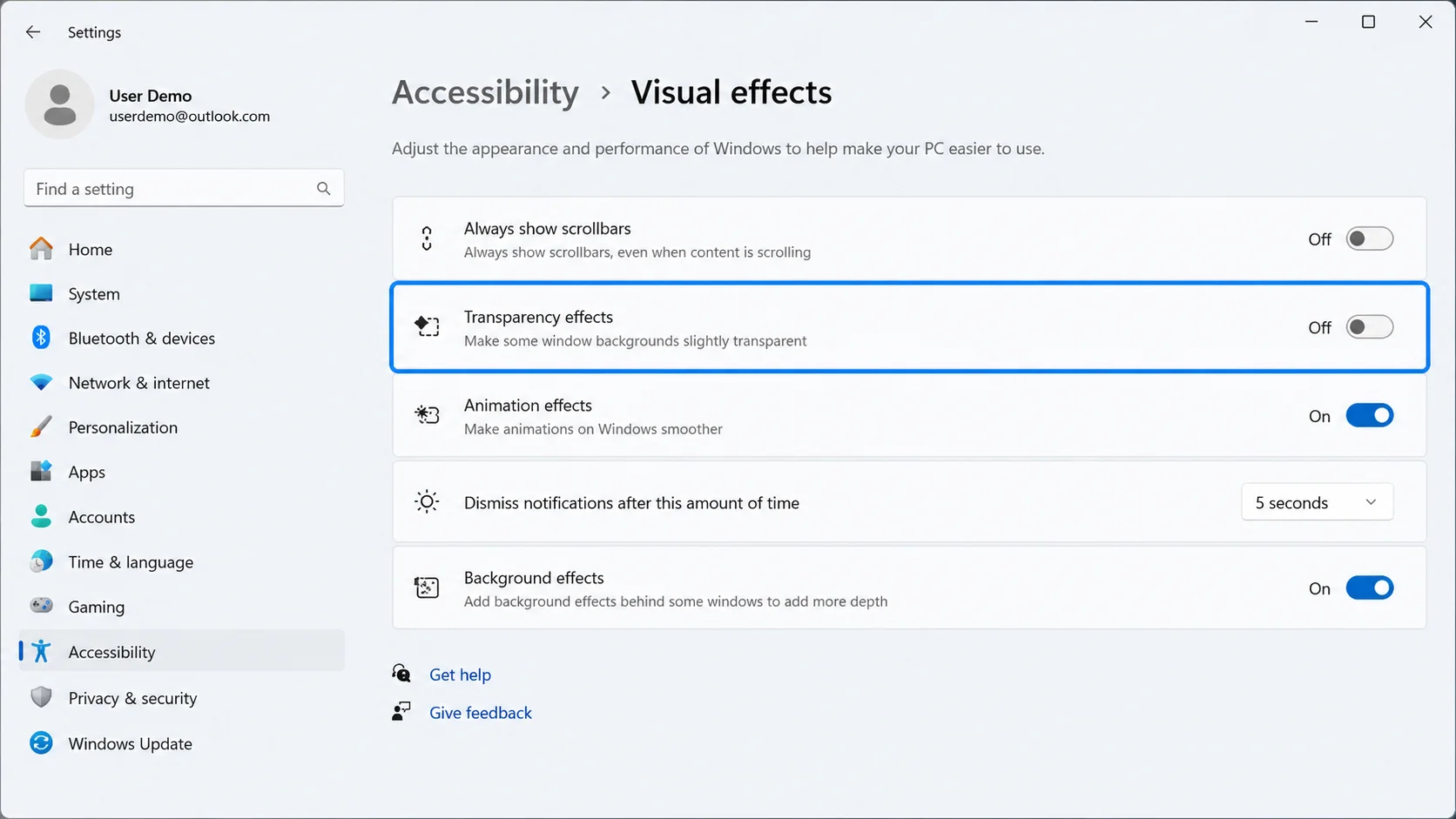Click the breadcrumb chevron after Accessibility
1456x819 pixels.
606,93
